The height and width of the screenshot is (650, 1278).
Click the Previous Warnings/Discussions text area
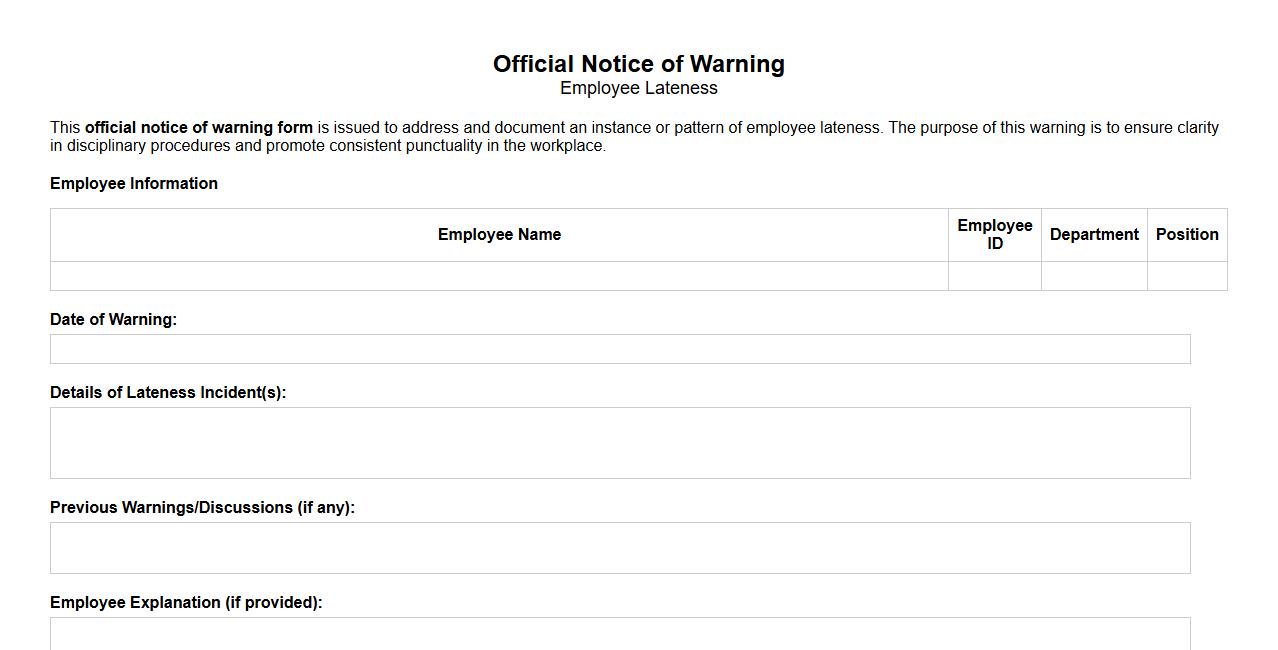[x=620, y=546]
